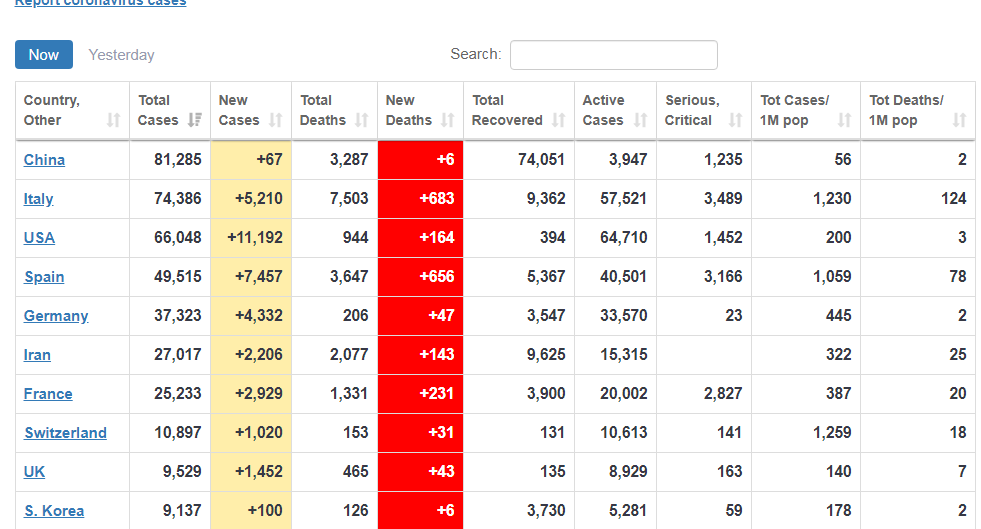Switch to the Now tab

tap(44, 55)
